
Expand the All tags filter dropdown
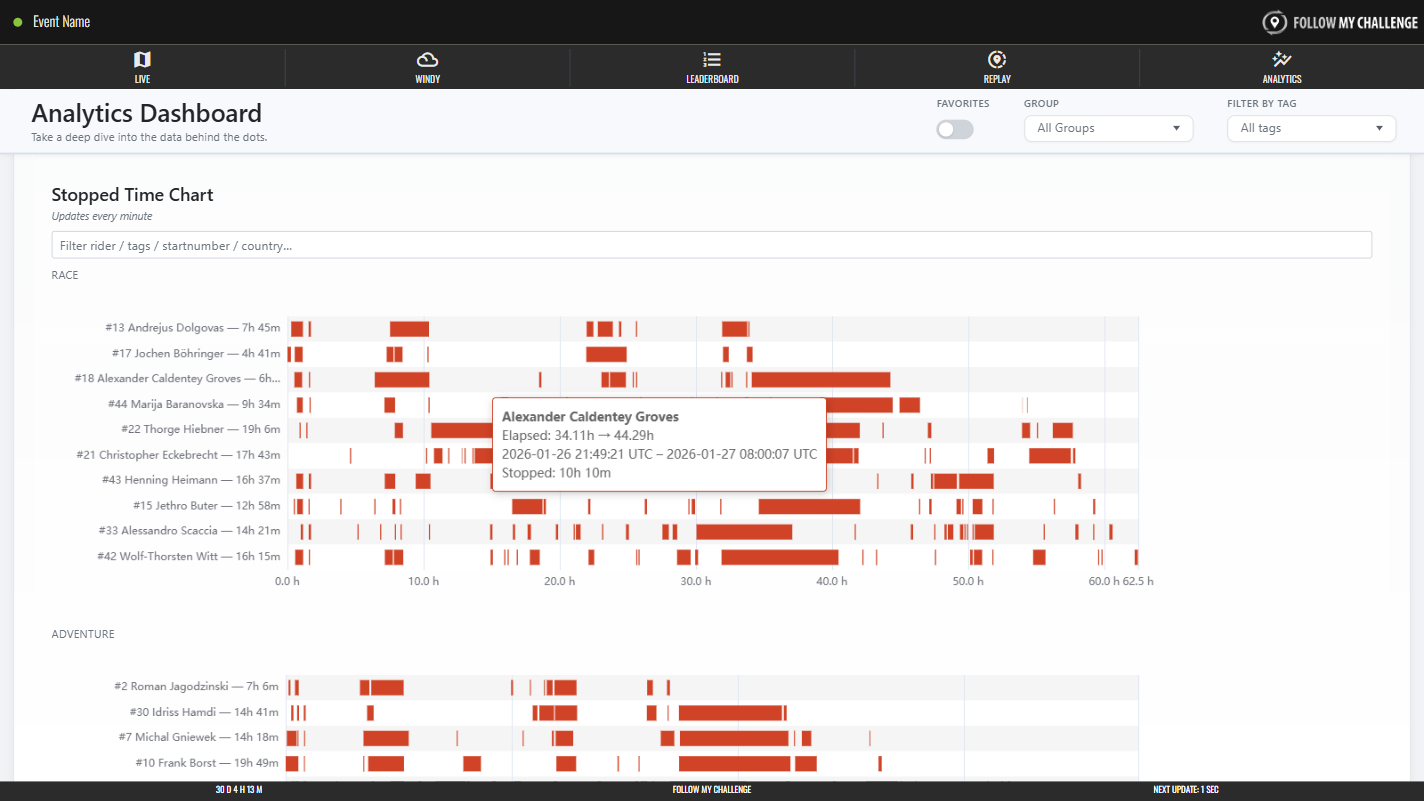tap(1310, 128)
